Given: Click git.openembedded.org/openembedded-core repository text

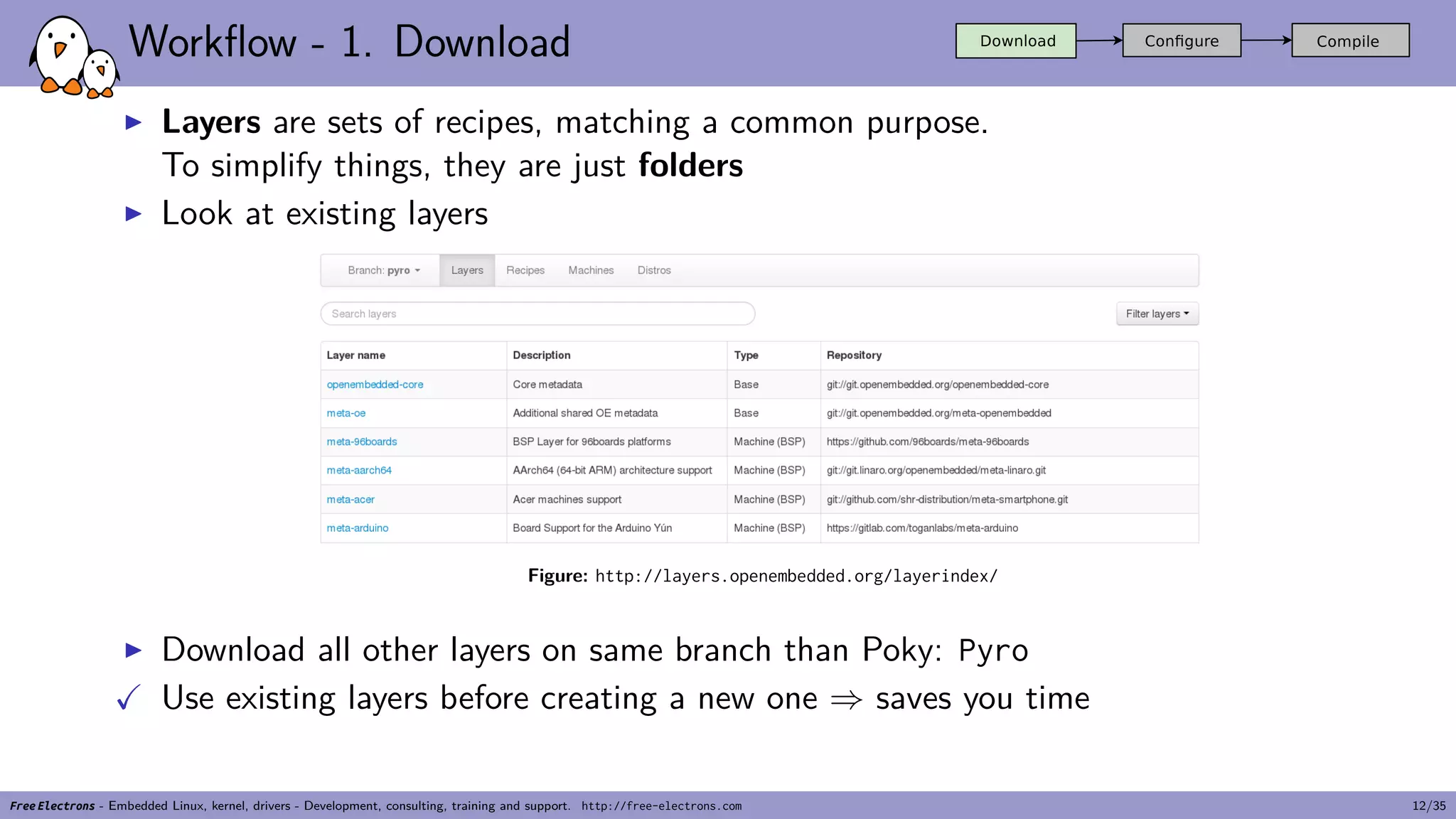Looking at the screenshot, I should point(938,385).
